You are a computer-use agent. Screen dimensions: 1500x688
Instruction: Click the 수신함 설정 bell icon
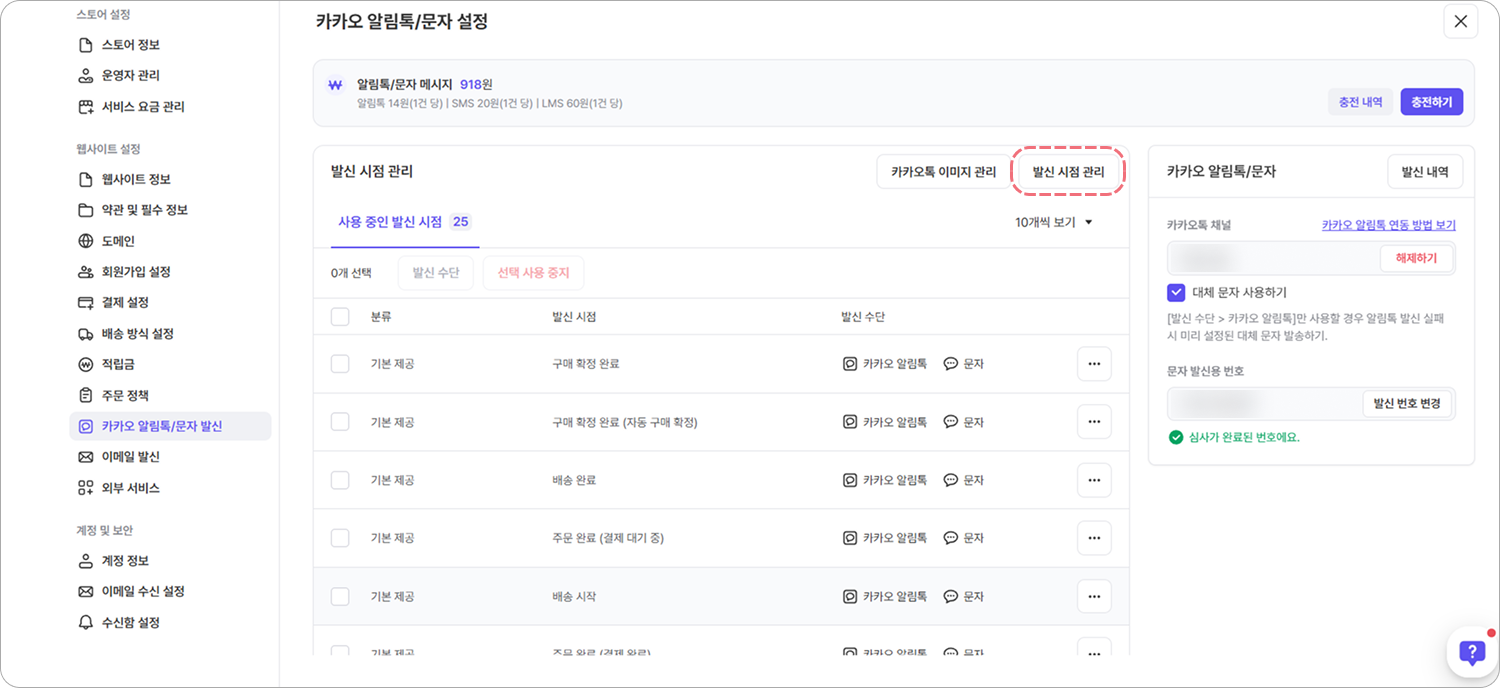point(85,623)
